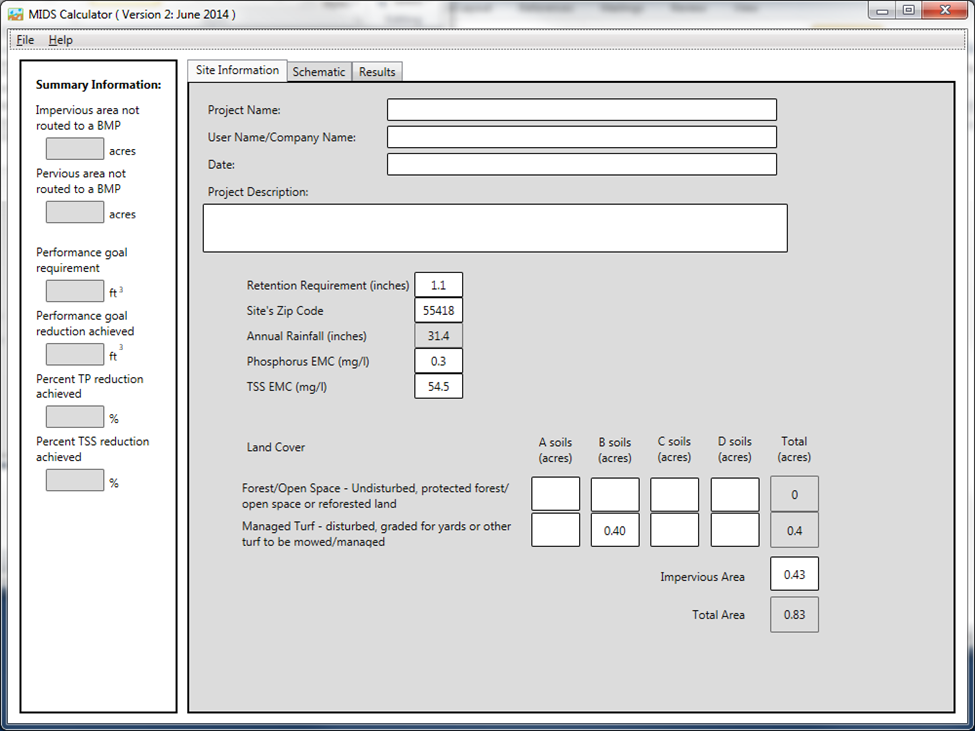This screenshot has height=731, width=975.
Task: Close the MIDS Calculator window
Action: click(943, 10)
